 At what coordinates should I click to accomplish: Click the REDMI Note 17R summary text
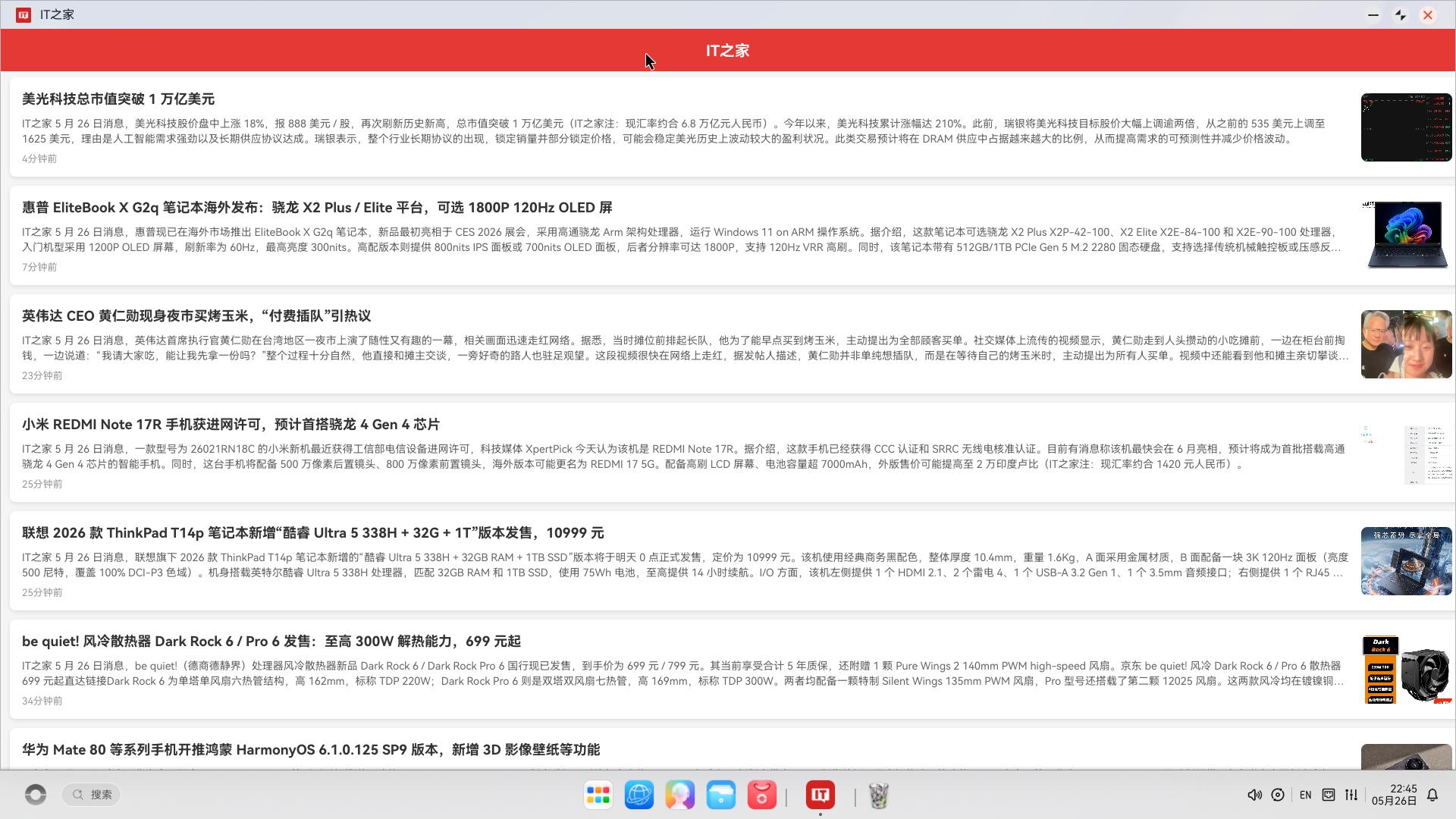tap(683, 457)
